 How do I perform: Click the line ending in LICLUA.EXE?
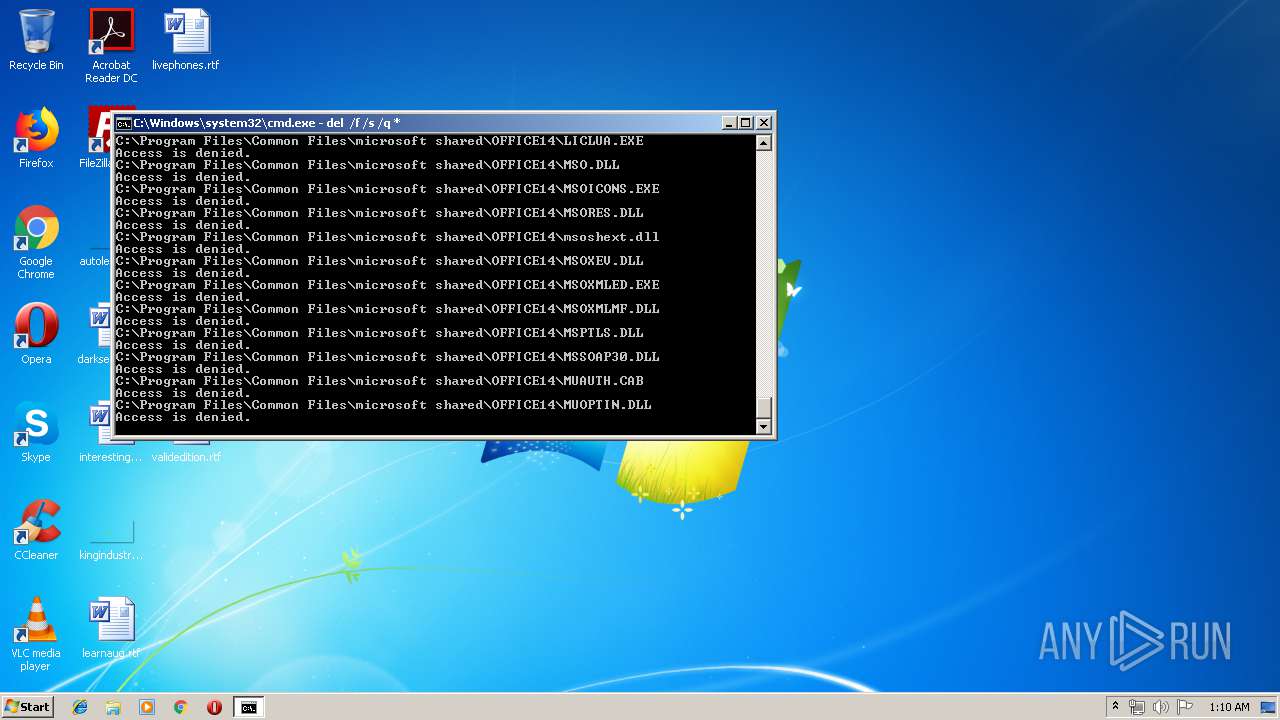pos(380,141)
